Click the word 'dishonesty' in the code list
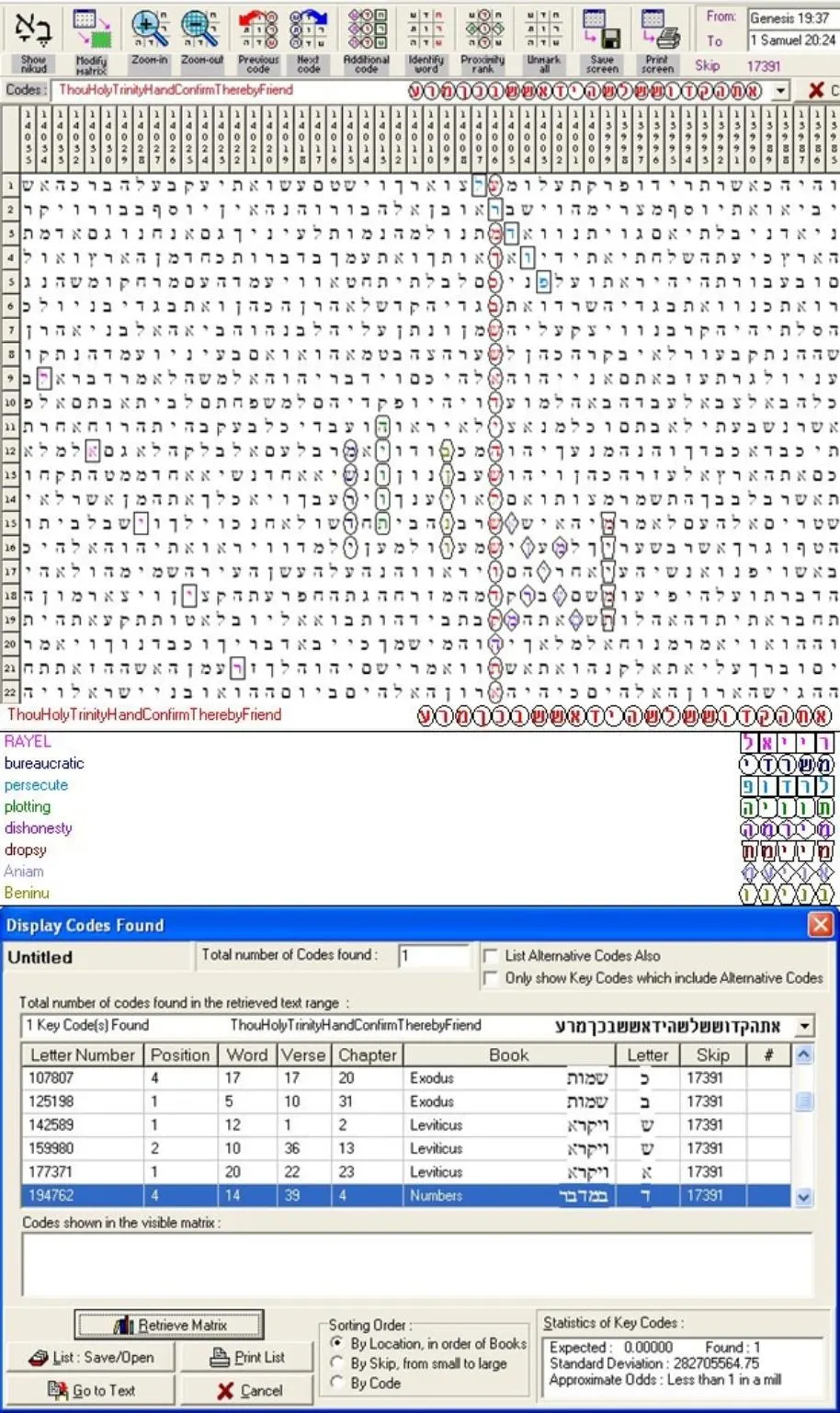 click(x=38, y=827)
